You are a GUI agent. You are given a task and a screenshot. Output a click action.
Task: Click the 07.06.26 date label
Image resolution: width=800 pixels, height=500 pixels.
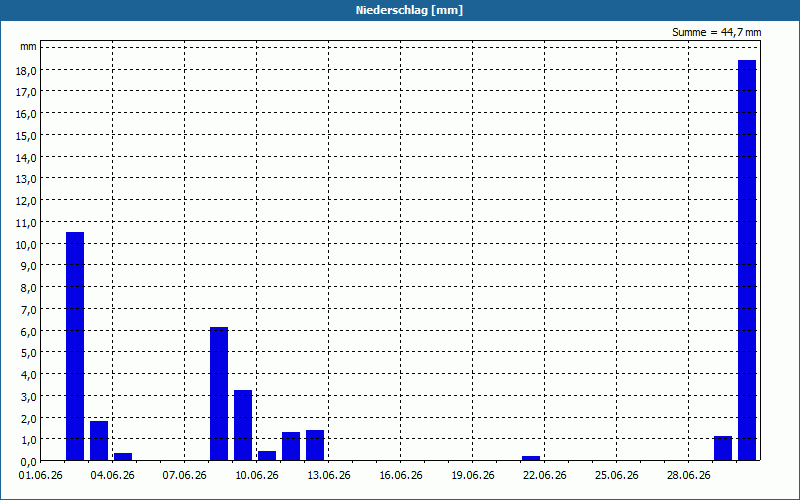pos(184,476)
